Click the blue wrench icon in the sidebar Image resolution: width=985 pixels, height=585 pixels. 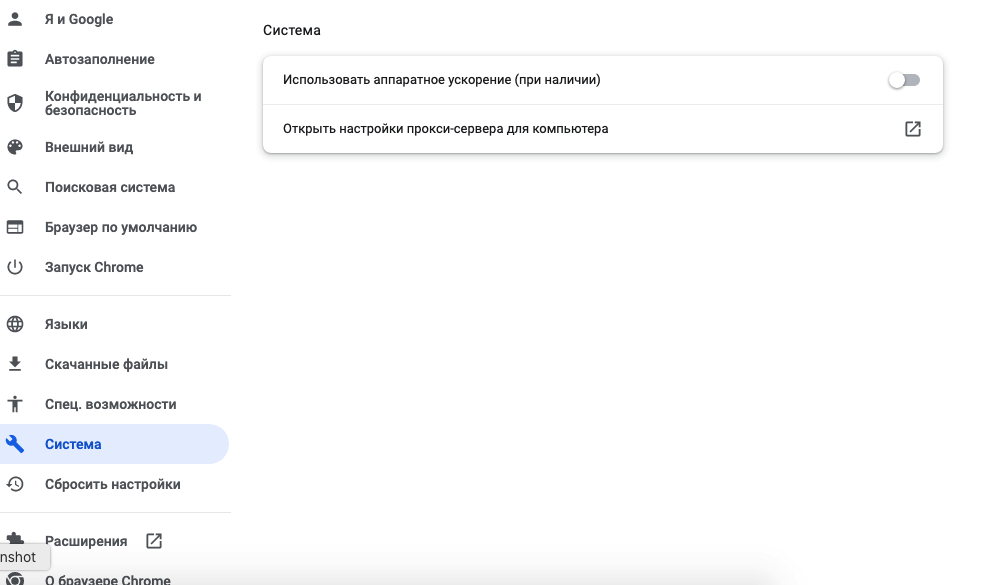[15, 444]
